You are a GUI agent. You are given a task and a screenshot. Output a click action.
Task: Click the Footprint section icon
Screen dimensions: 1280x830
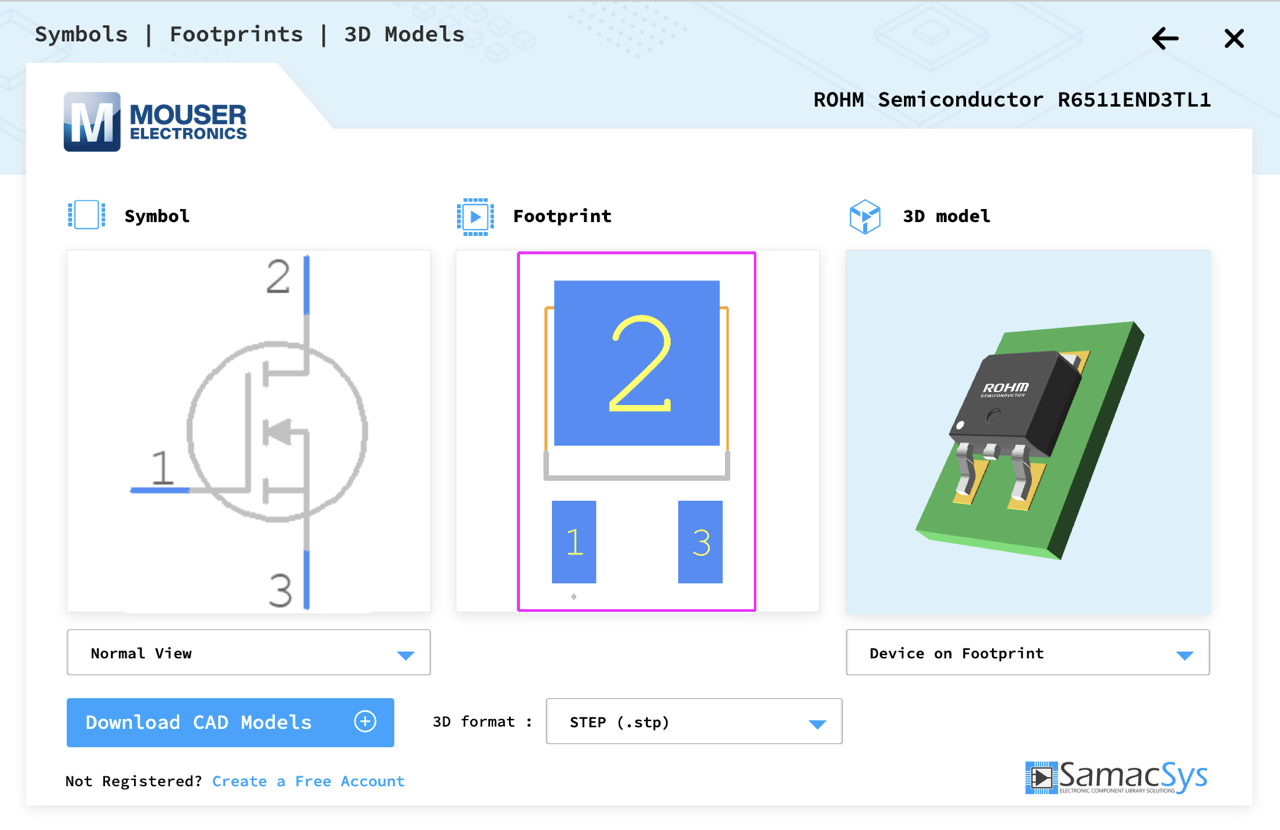click(x=475, y=216)
